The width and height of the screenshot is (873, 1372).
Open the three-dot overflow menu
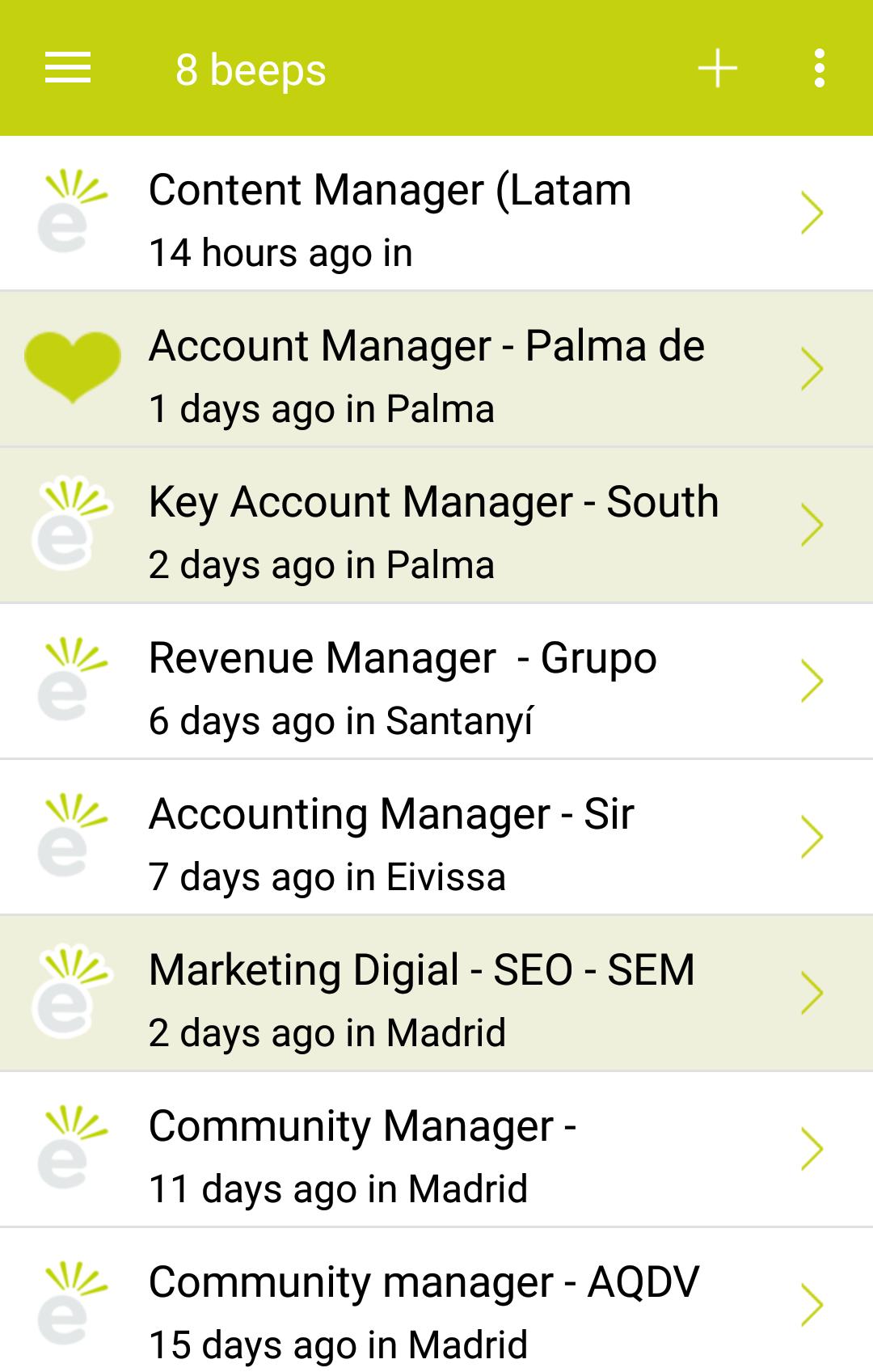pyautogui.click(x=820, y=68)
